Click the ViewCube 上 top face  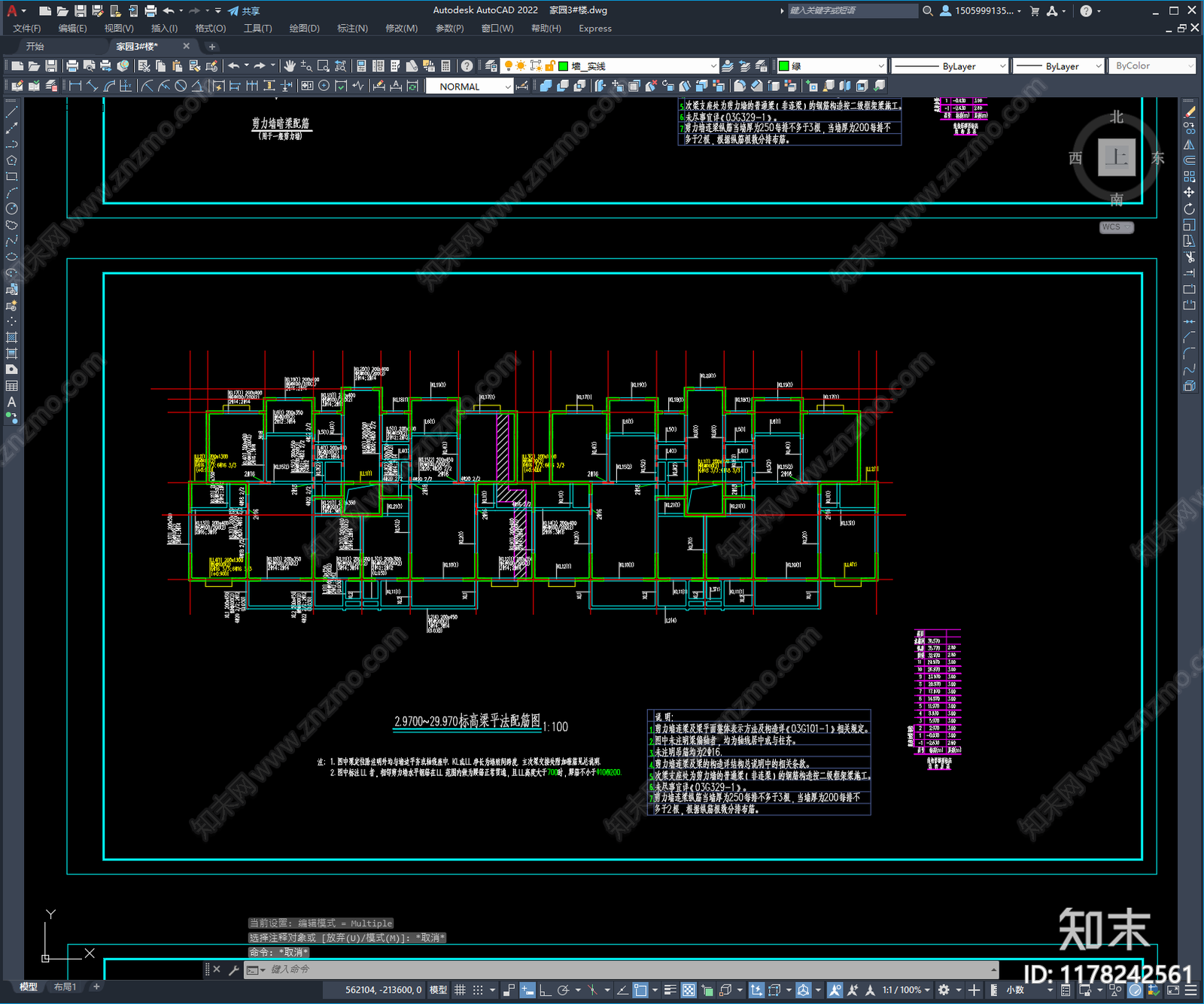(x=1116, y=157)
